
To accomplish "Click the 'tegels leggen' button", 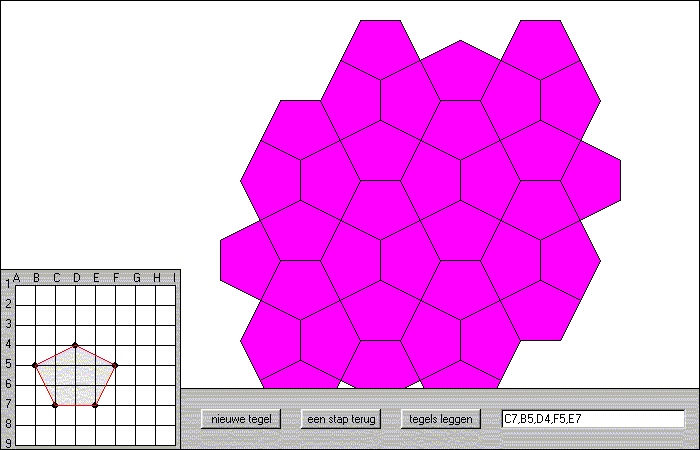I will (x=441, y=419).
